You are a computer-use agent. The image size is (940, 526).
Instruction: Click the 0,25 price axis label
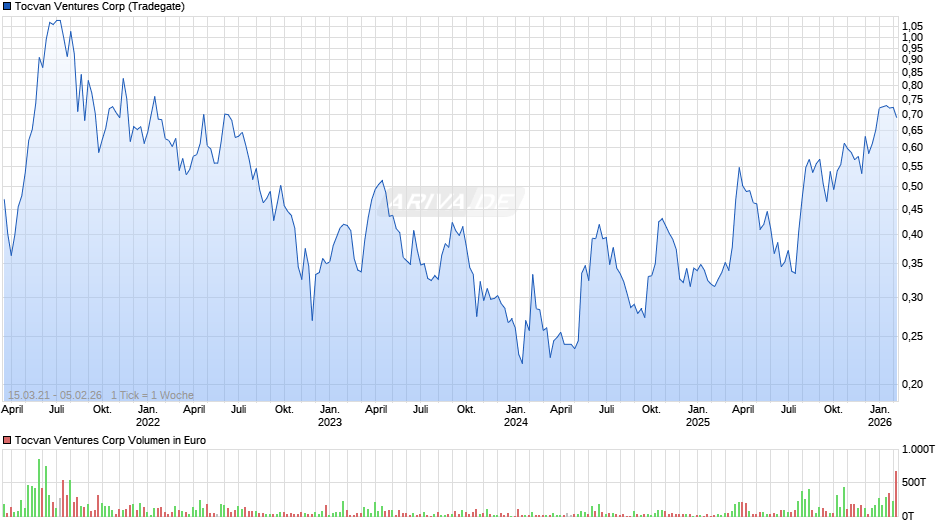(912, 336)
